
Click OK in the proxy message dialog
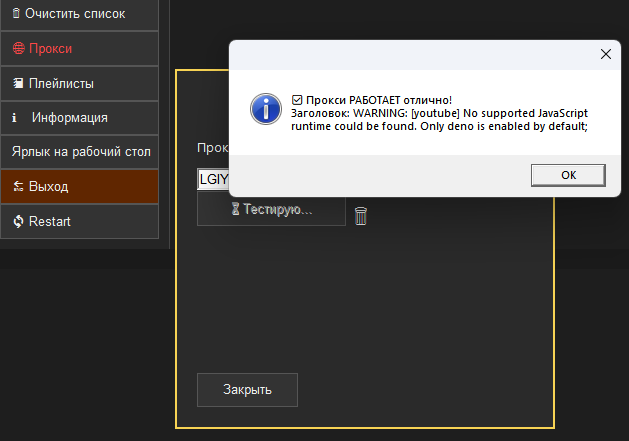click(568, 175)
